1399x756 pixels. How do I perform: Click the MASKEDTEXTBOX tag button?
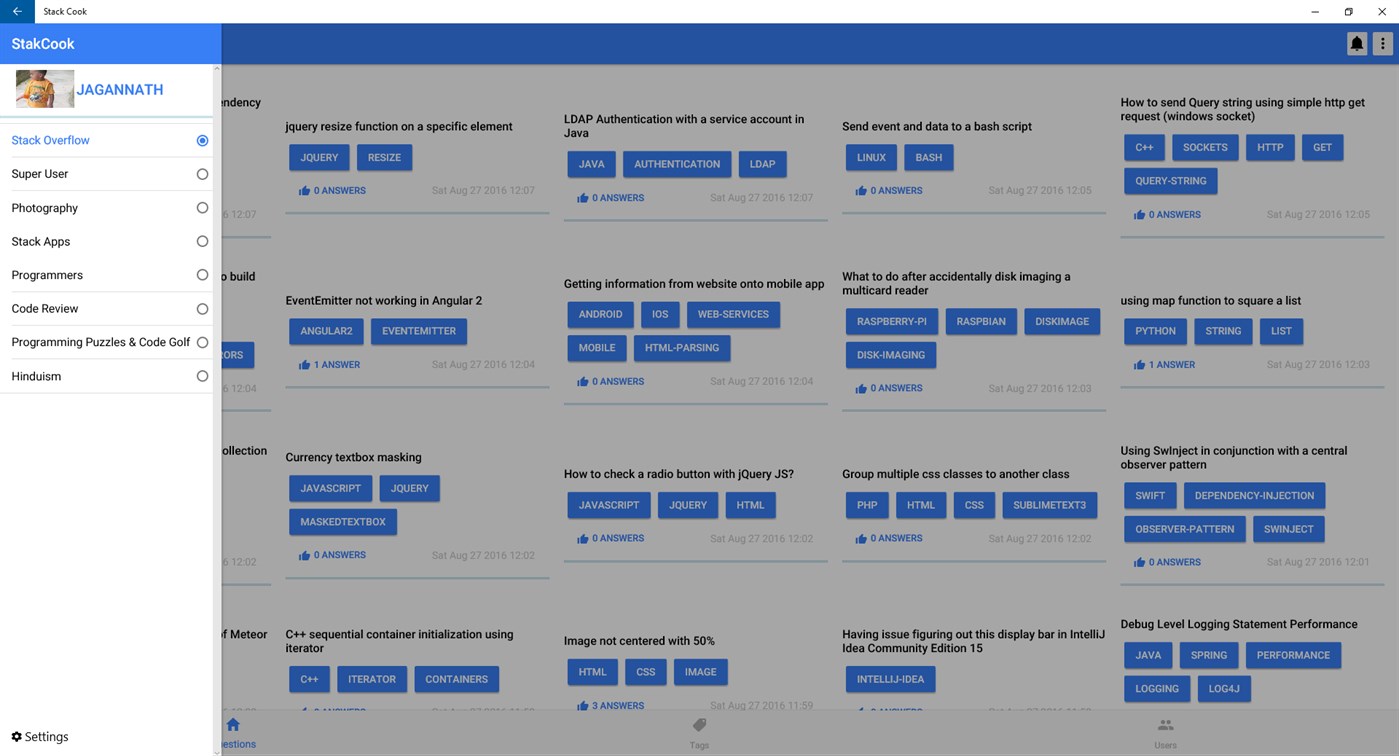point(343,522)
